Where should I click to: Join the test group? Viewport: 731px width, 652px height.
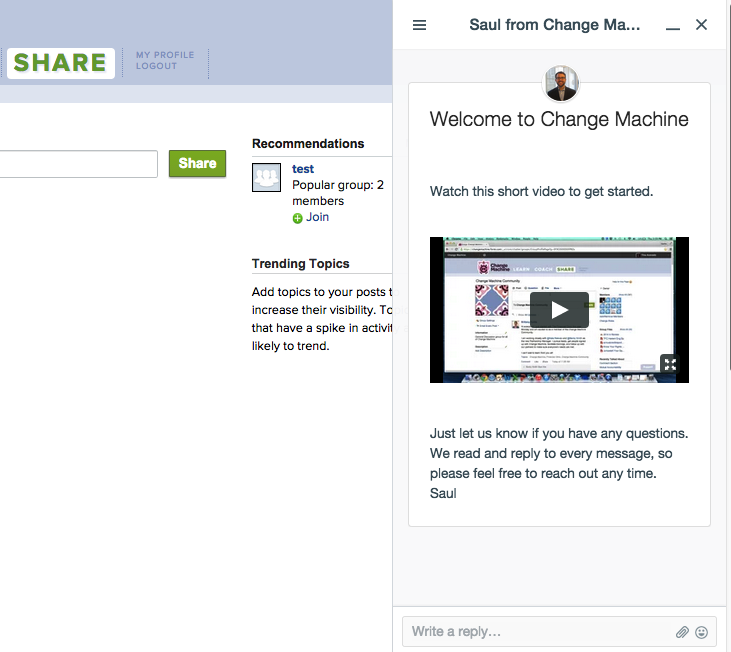click(x=317, y=217)
